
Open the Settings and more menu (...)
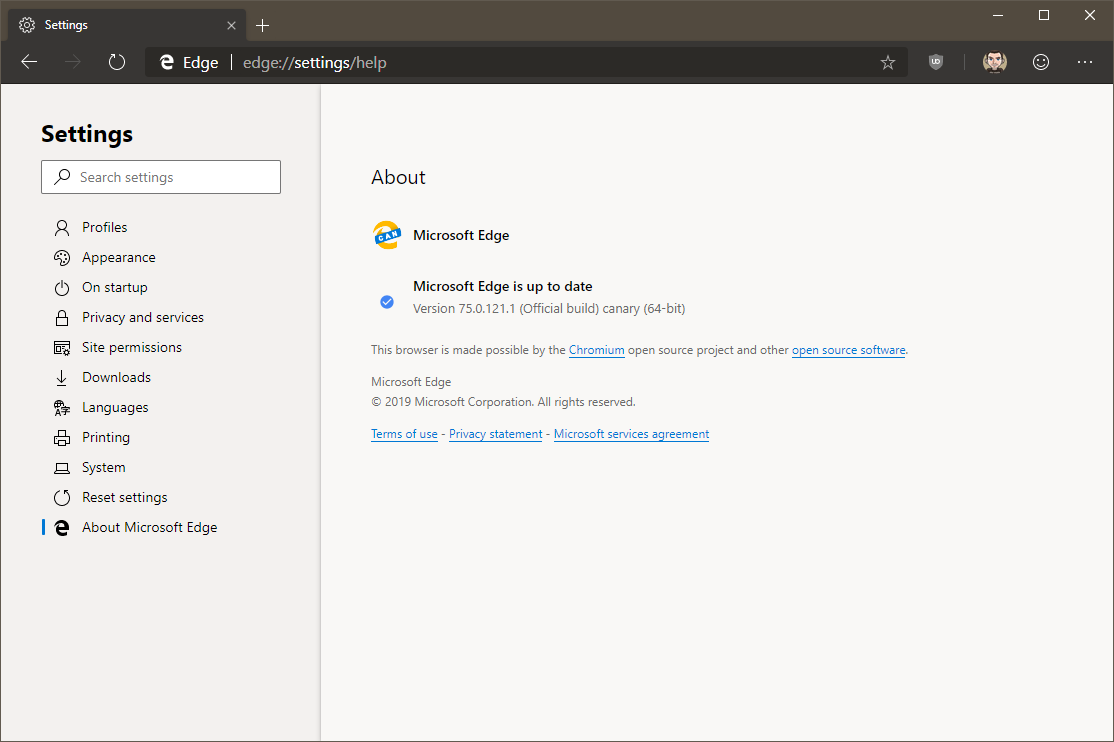(x=1085, y=62)
